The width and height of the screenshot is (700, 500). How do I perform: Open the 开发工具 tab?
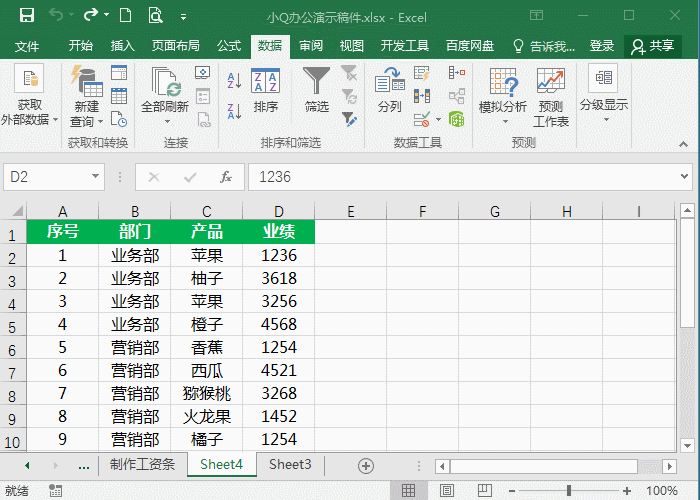tap(405, 46)
